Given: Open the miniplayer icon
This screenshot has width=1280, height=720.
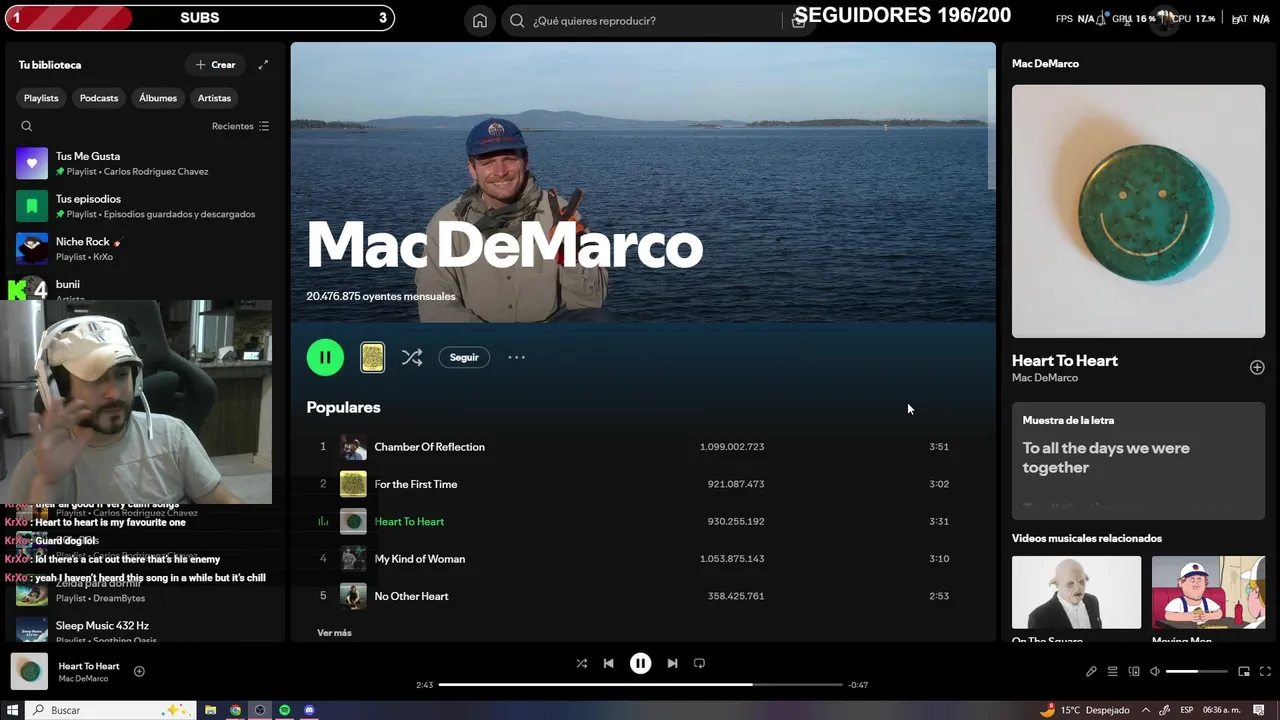Looking at the screenshot, I should 1244,672.
